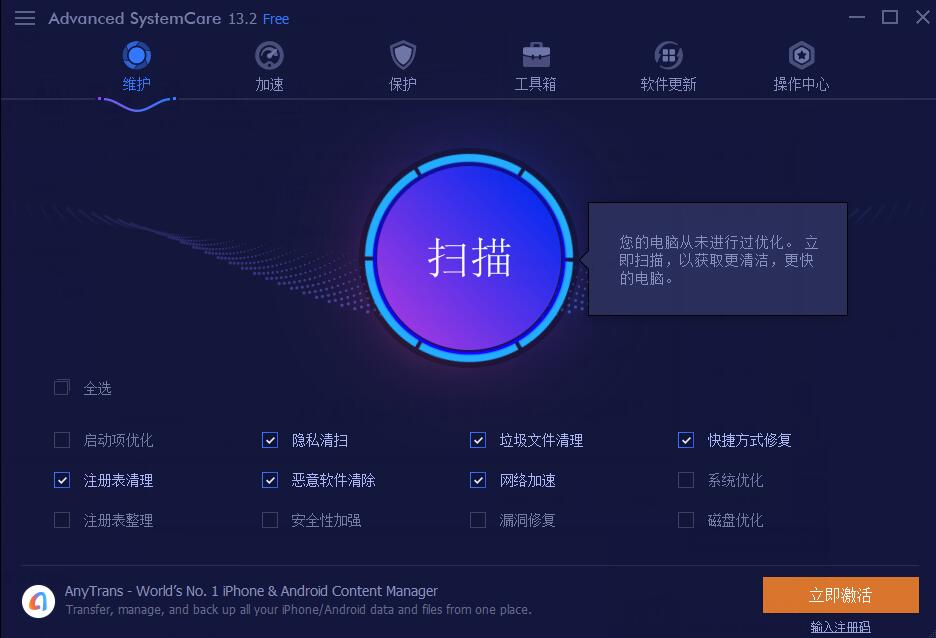
Task: Click the AnyTrans logo icon
Action: pyautogui.click(x=39, y=601)
